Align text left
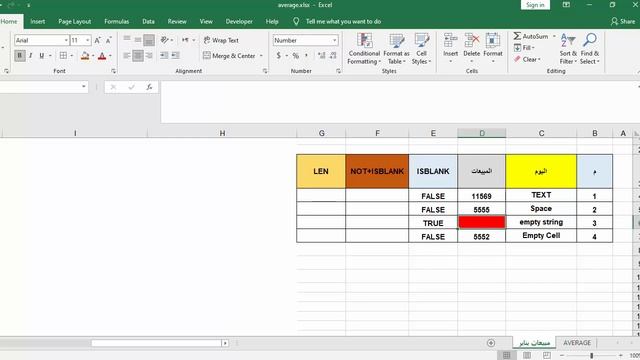The height and width of the screenshot is (360, 640). (127, 56)
